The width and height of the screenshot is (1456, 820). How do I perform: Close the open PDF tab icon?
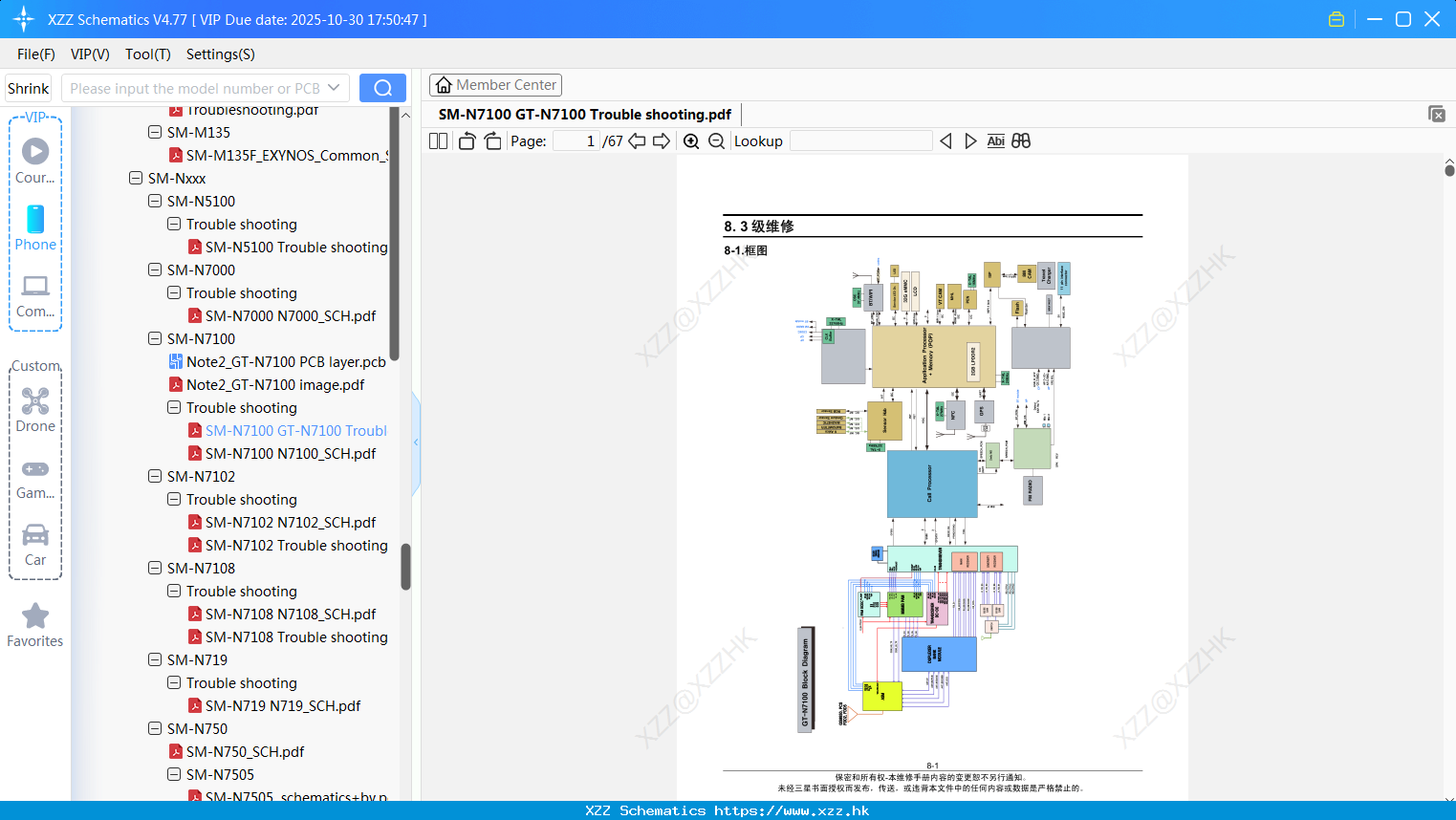(x=1437, y=114)
